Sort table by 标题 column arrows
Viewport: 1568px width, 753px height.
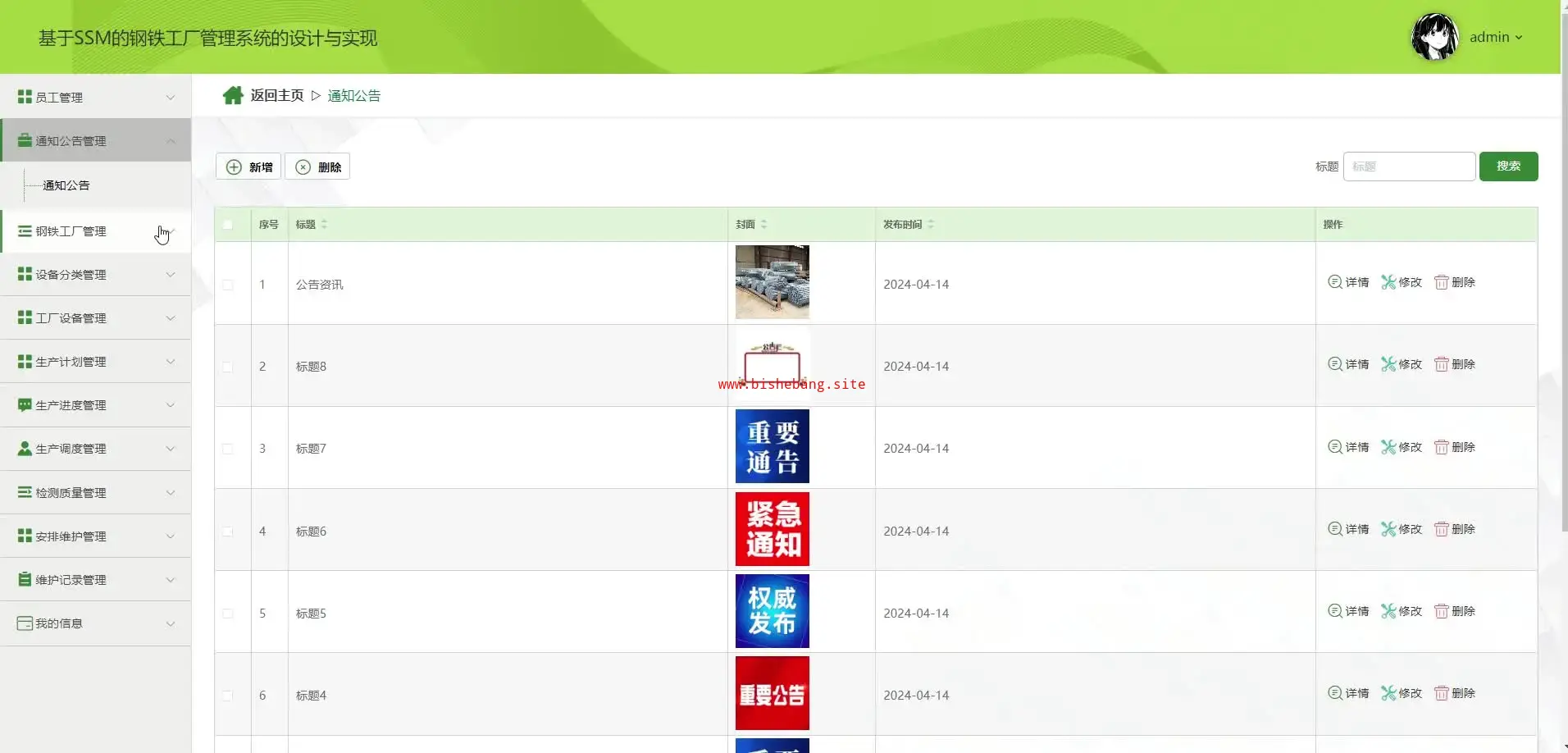coord(324,224)
